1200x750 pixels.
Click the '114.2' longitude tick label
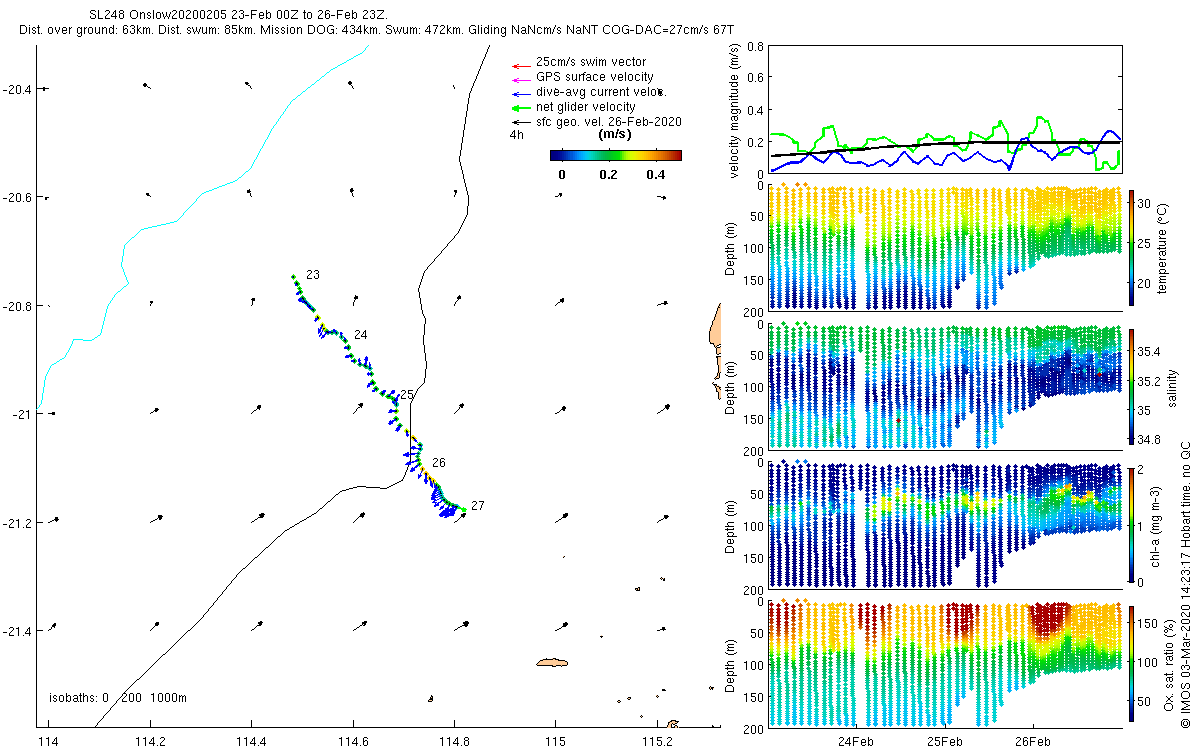(x=150, y=742)
